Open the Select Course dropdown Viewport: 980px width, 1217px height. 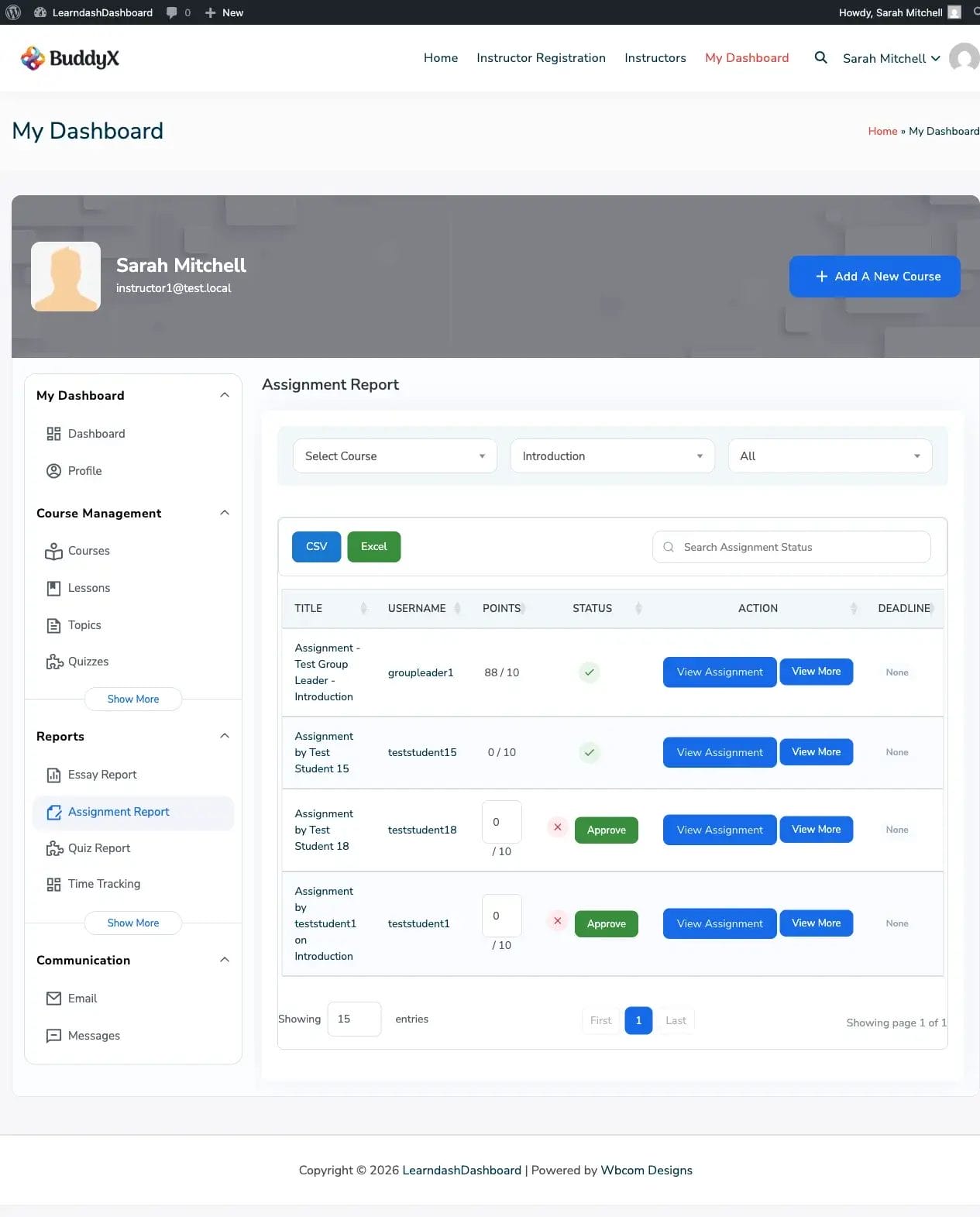395,456
